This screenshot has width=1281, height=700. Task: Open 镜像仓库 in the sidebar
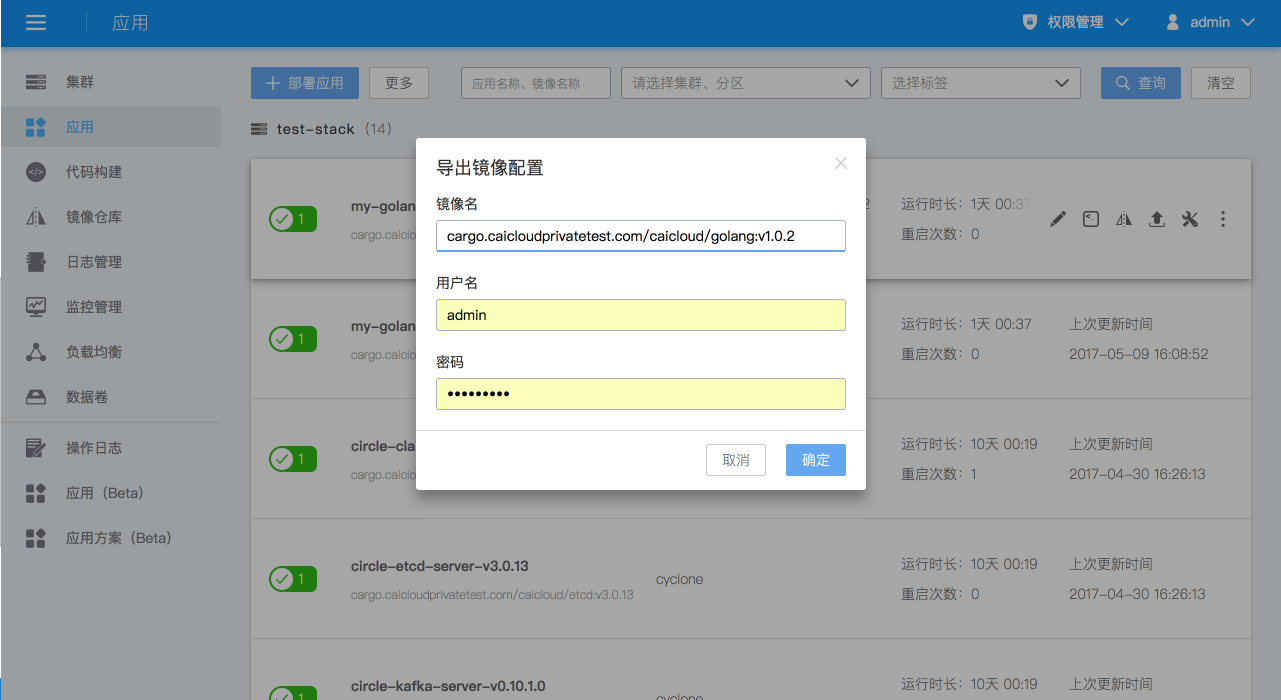tap(94, 217)
